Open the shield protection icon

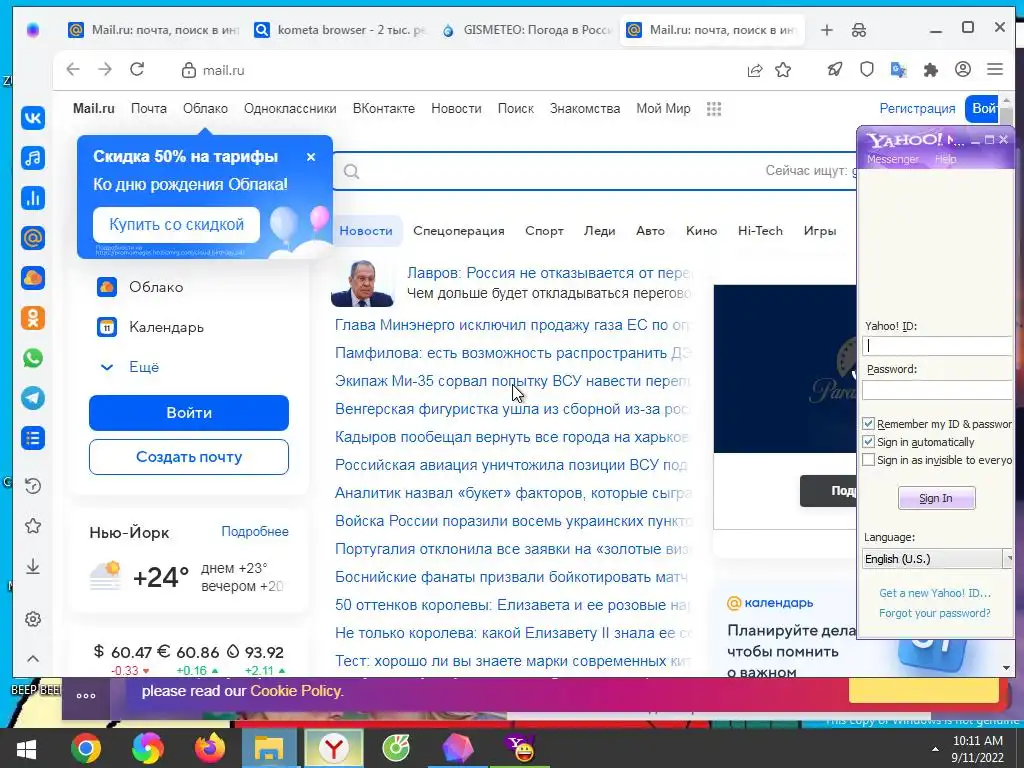(867, 69)
